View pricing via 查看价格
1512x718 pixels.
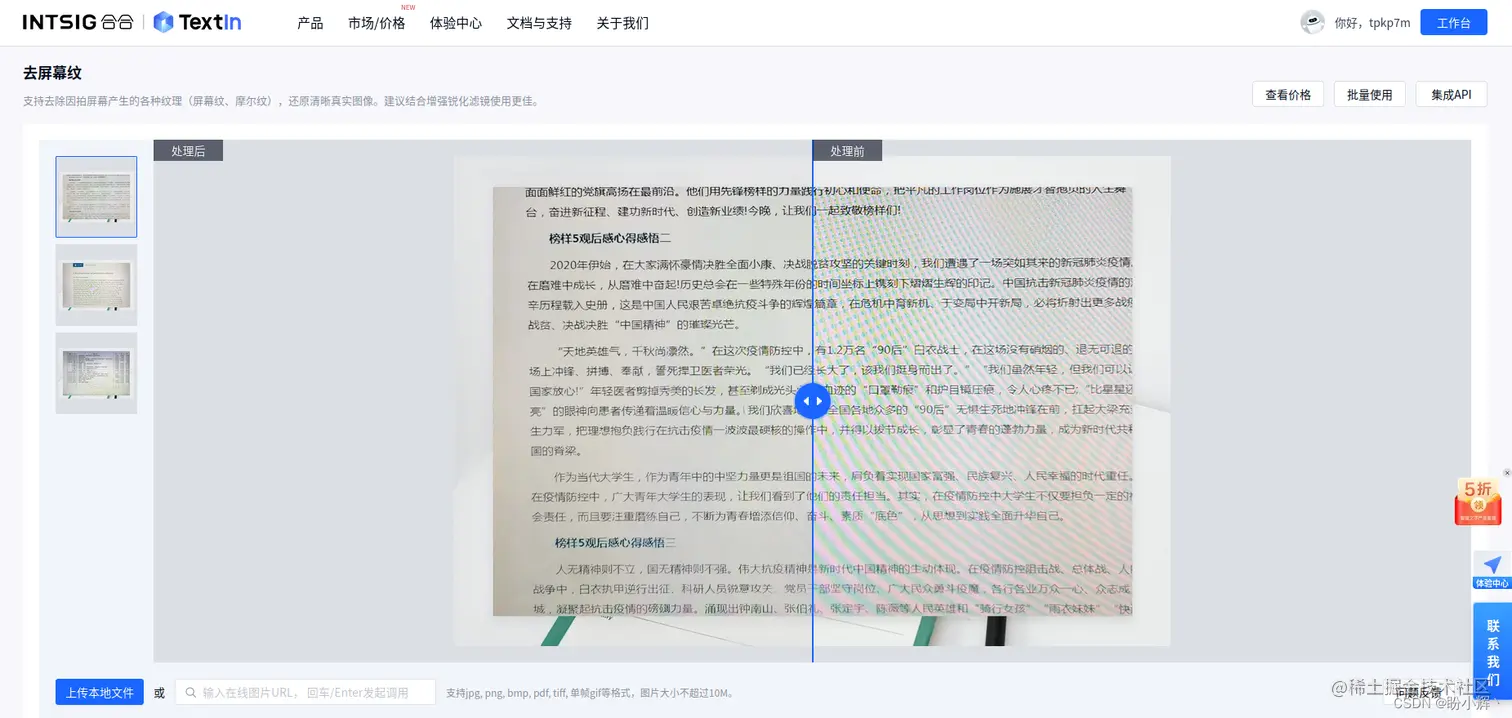[x=1287, y=93]
